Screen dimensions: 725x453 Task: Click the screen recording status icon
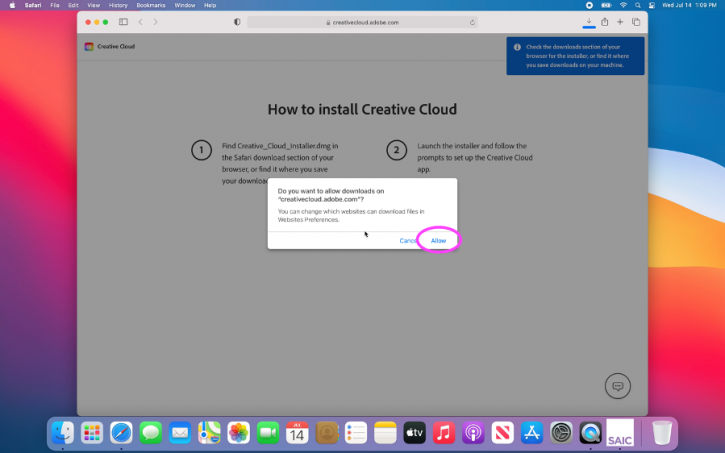(589, 5)
